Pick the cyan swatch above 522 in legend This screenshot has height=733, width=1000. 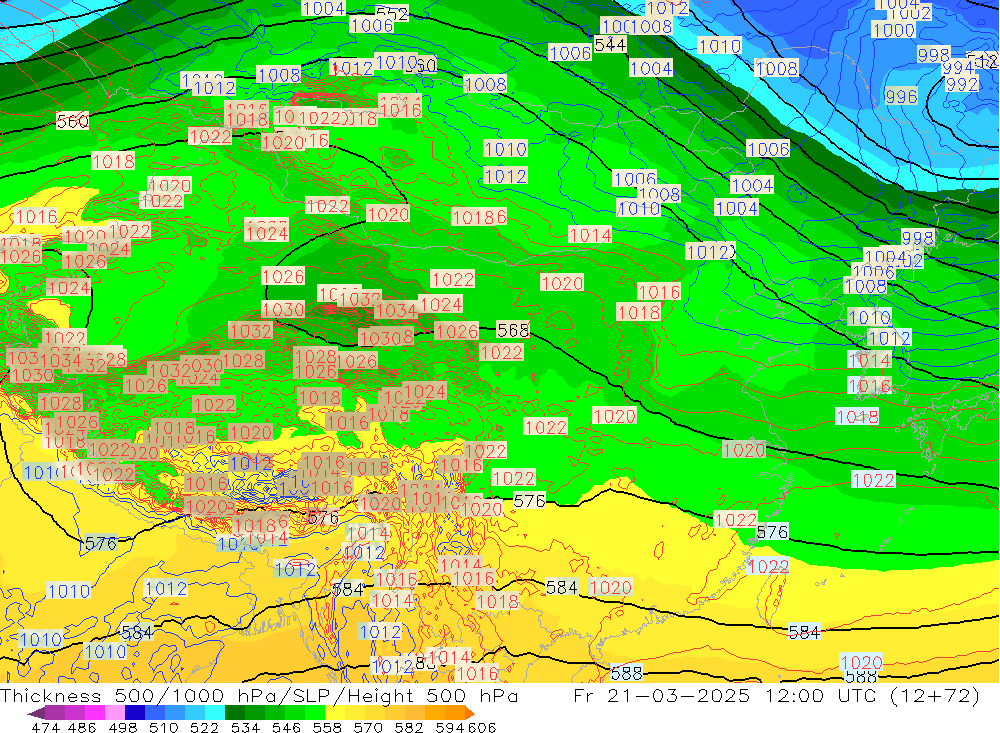pyautogui.click(x=215, y=713)
